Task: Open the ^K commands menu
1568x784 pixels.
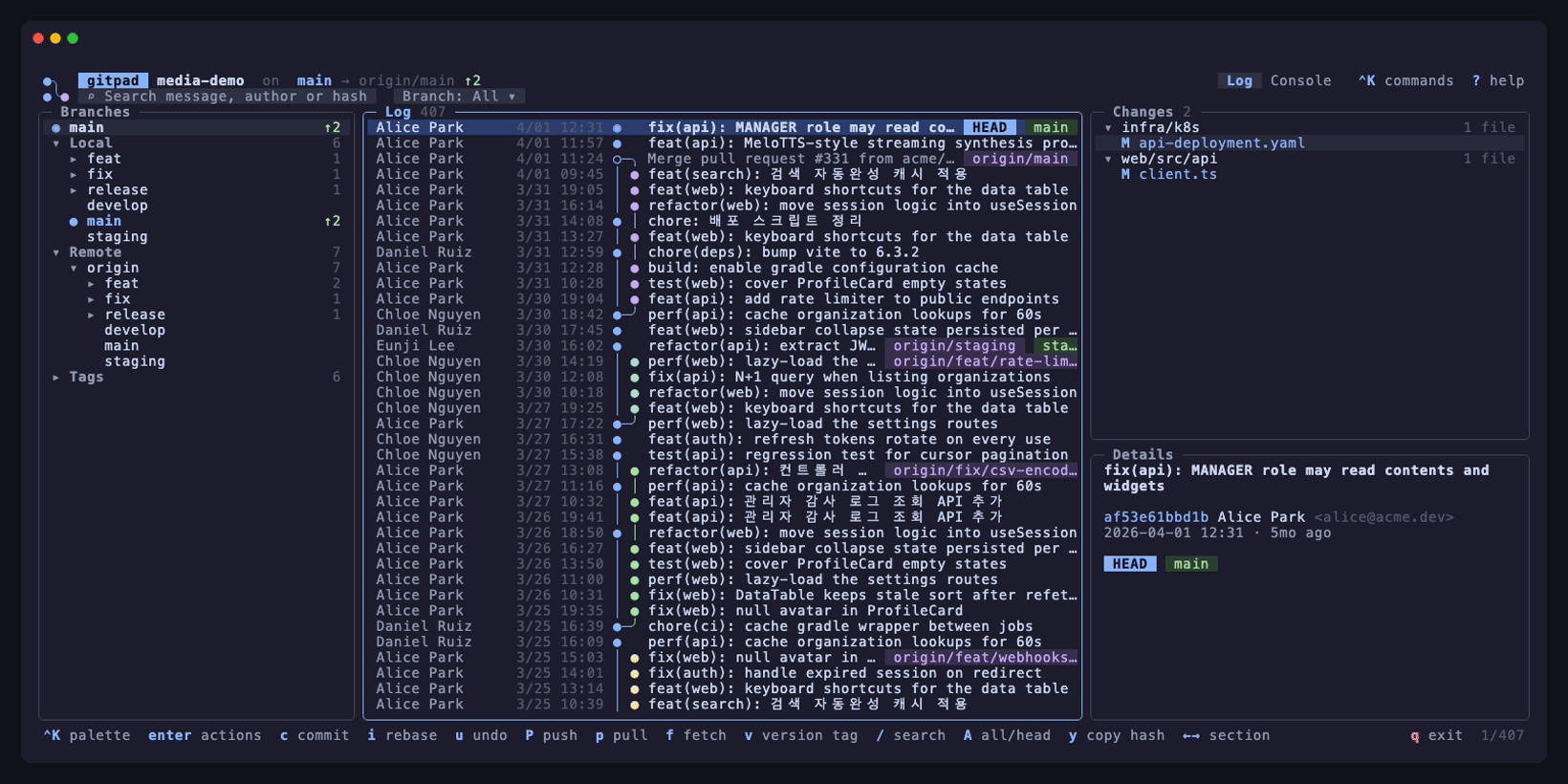Action: tap(1405, 81)
